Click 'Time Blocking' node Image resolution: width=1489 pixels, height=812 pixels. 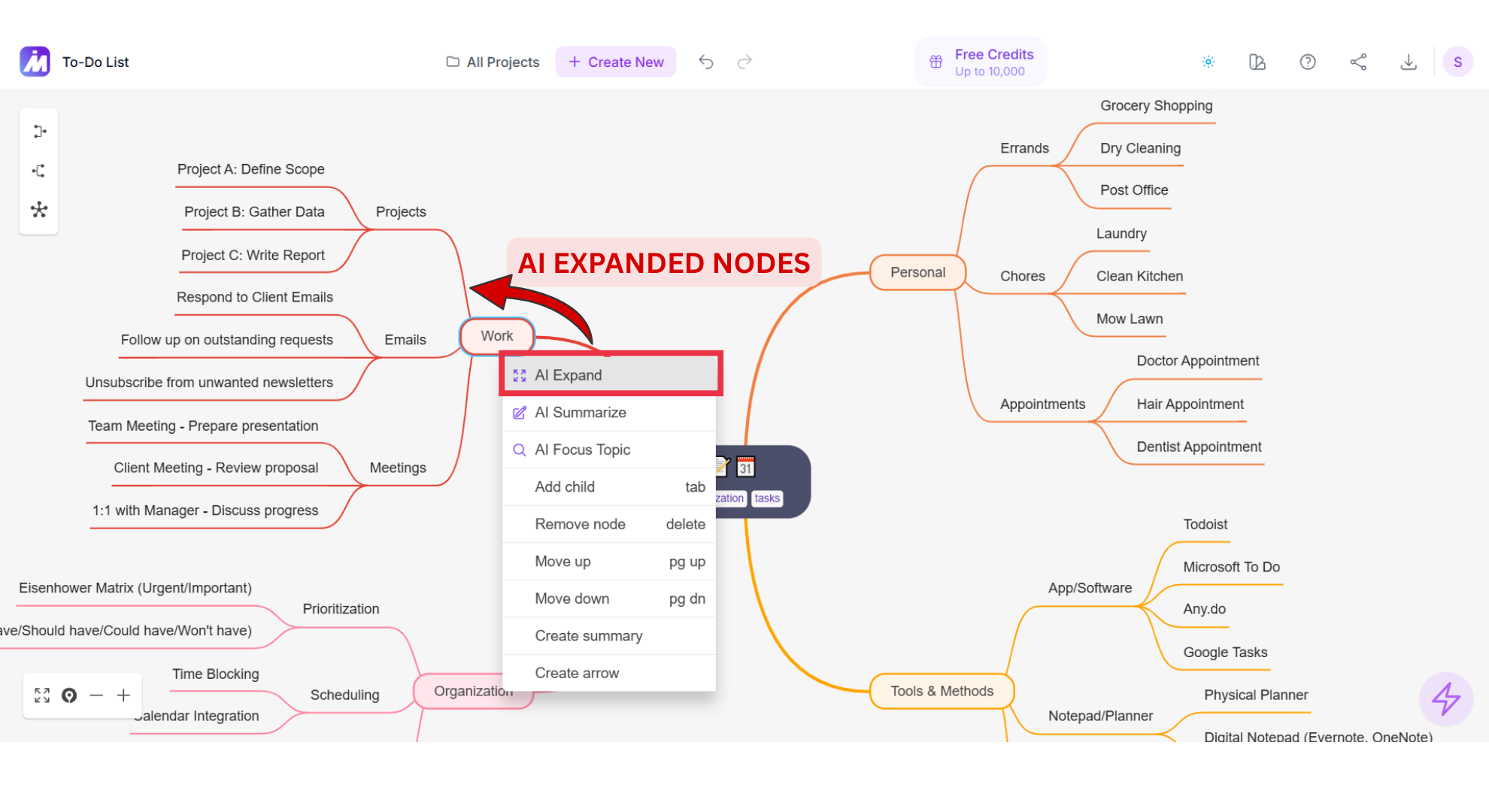(x=216, y=674)
